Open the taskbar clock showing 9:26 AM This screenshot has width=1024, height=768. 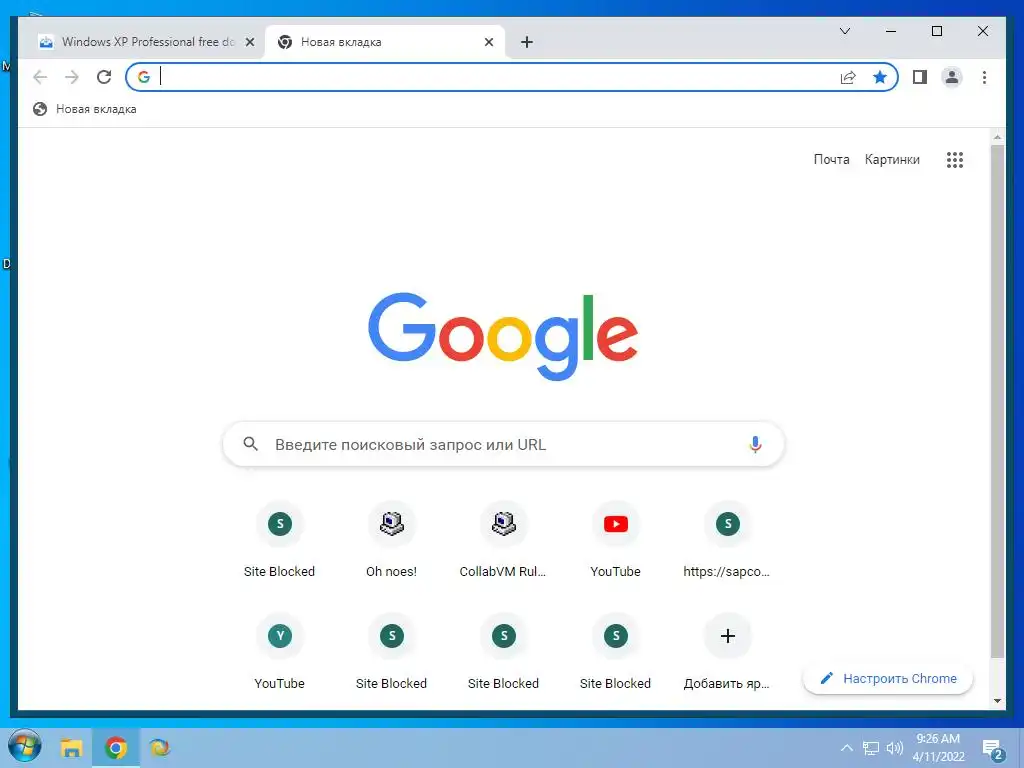point(938,748)
